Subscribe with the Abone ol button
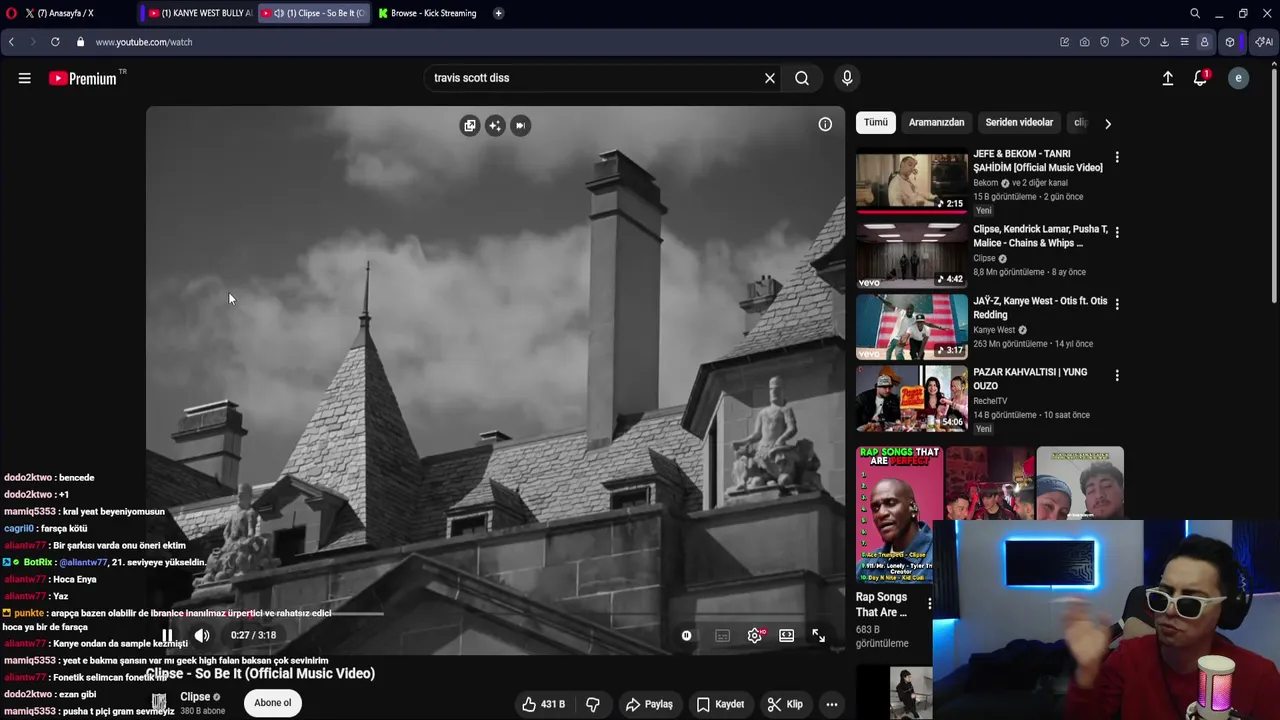The image size is (1280, 720). (272, 703)
